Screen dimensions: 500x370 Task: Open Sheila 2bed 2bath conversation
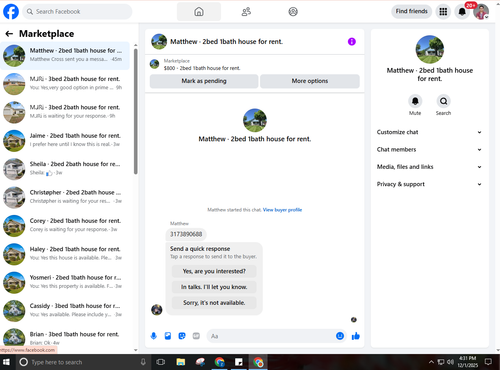(65, 169)
